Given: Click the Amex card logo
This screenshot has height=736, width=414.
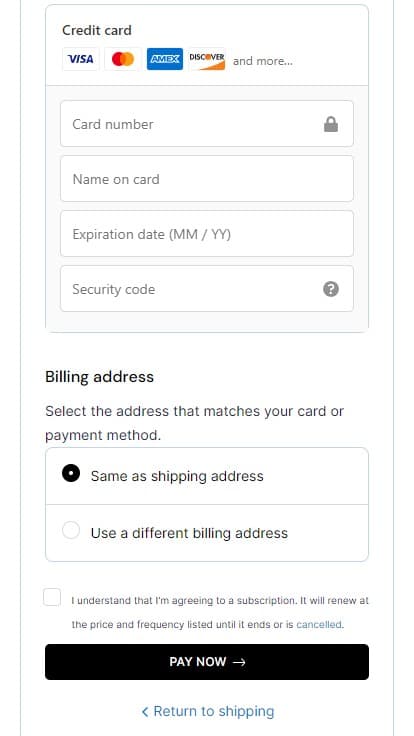Looking at the screenshot, I should click(165, 59).
